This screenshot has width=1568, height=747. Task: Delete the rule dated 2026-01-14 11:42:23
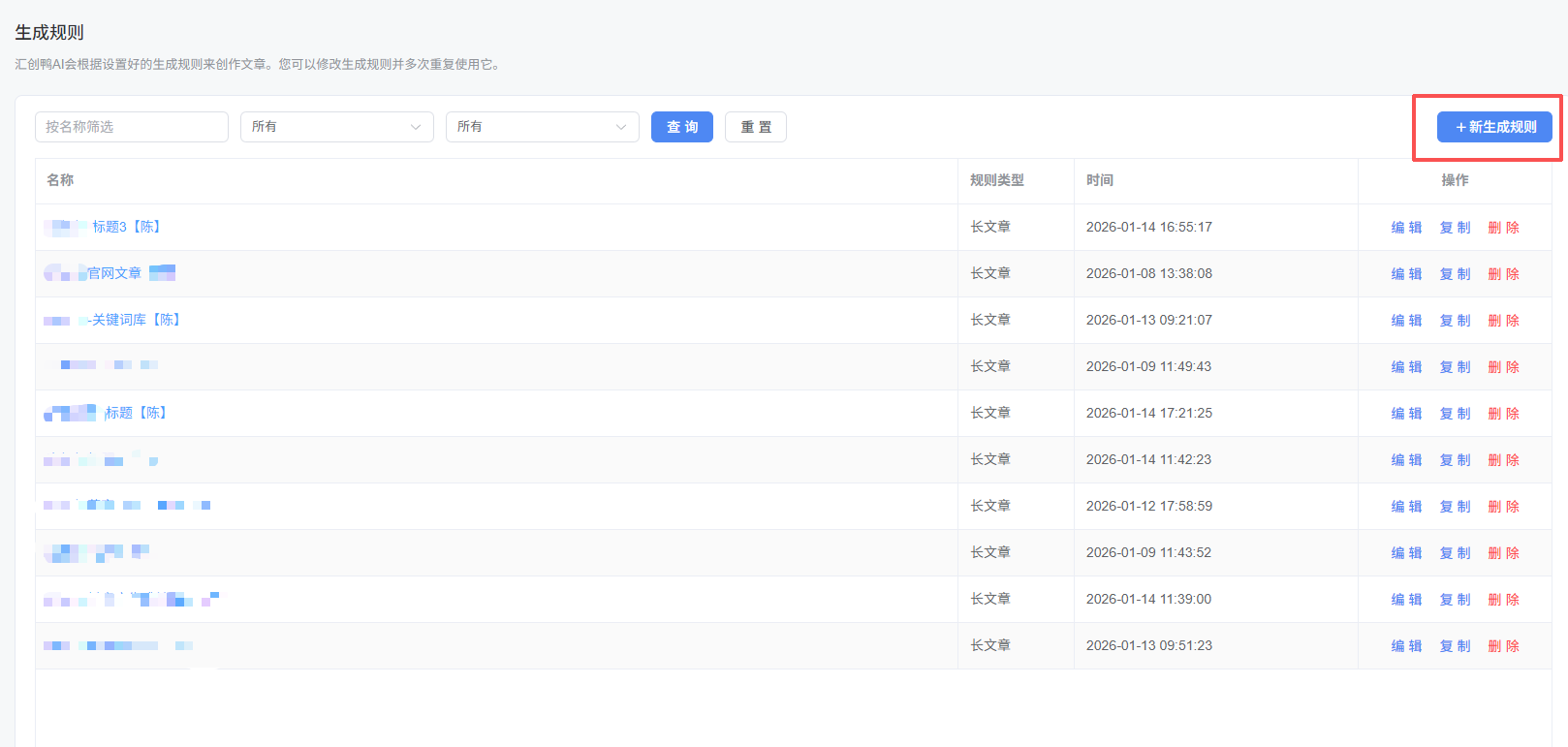[x=1503, y=460]
